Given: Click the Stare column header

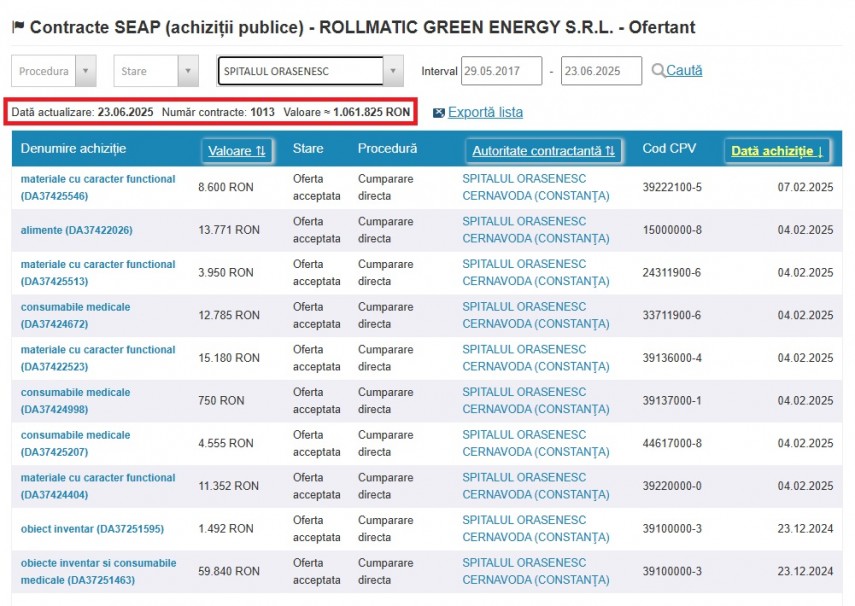Looking at the screenshot, I should [308, 148].
